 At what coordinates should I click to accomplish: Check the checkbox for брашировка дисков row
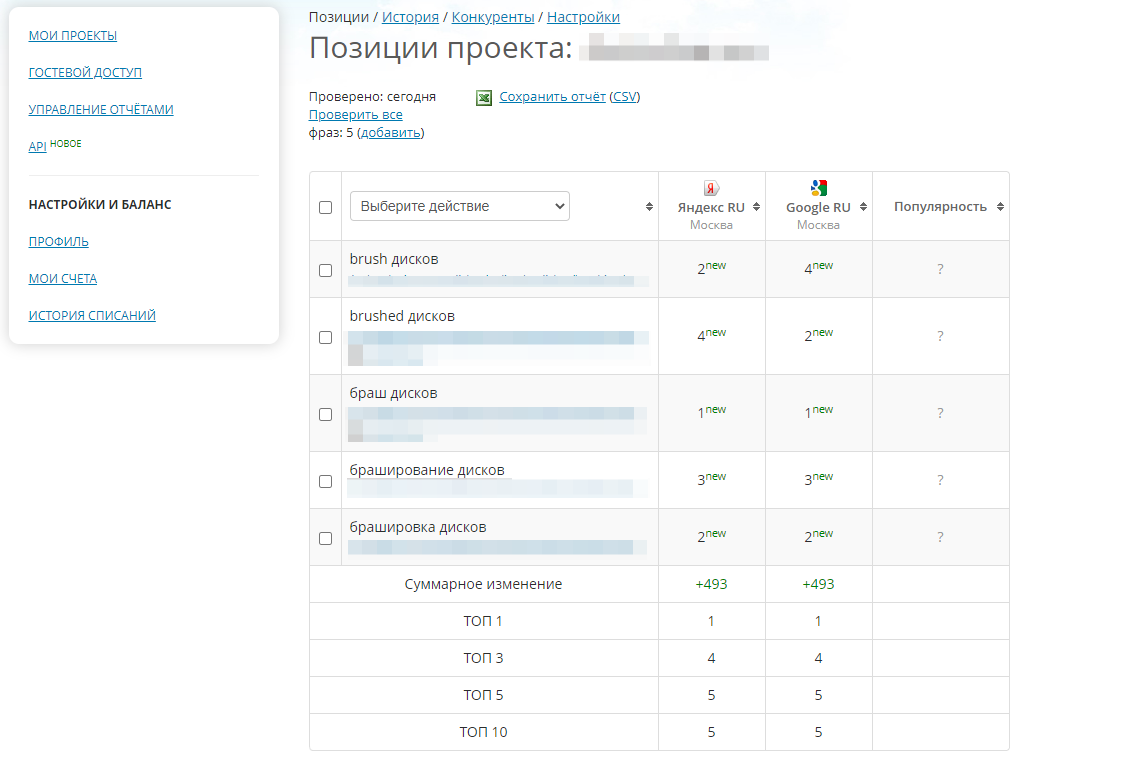(x=325, y=538)
